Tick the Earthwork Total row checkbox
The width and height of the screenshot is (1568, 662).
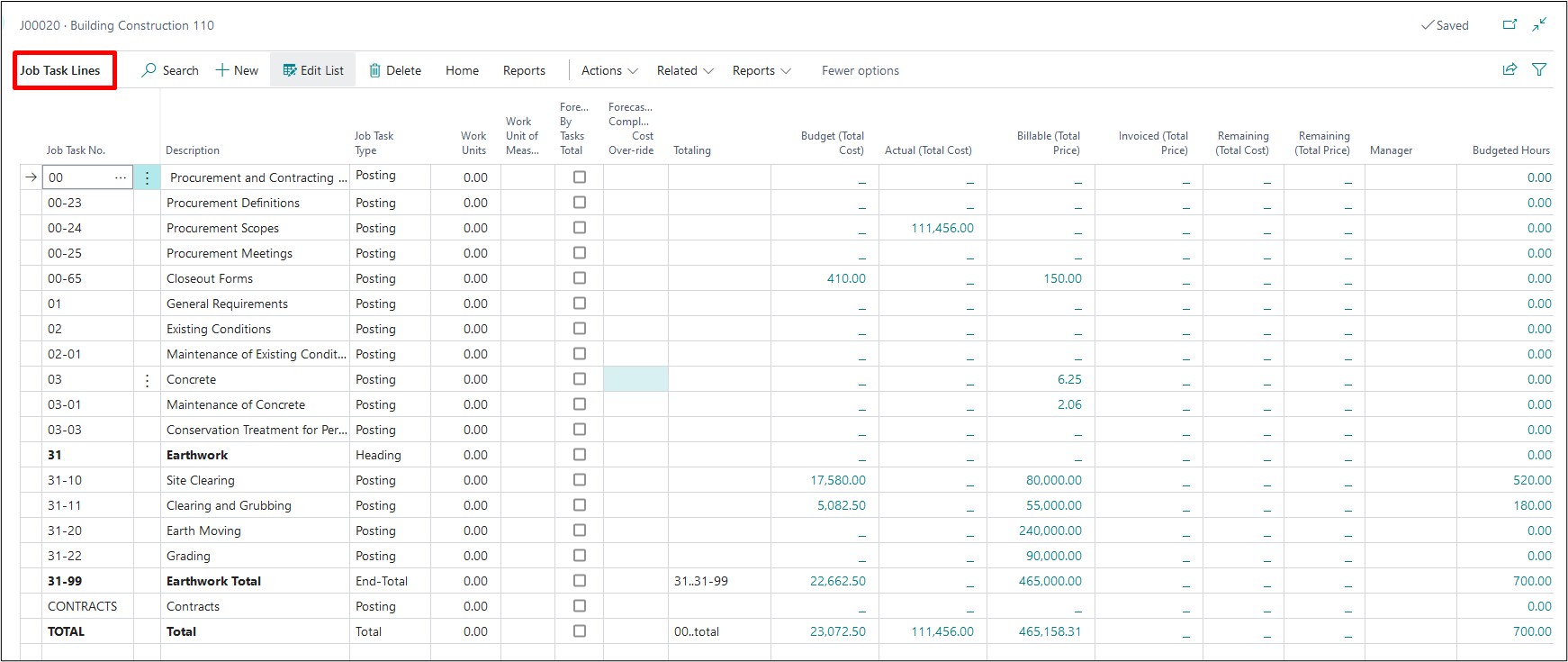(580, 581)
